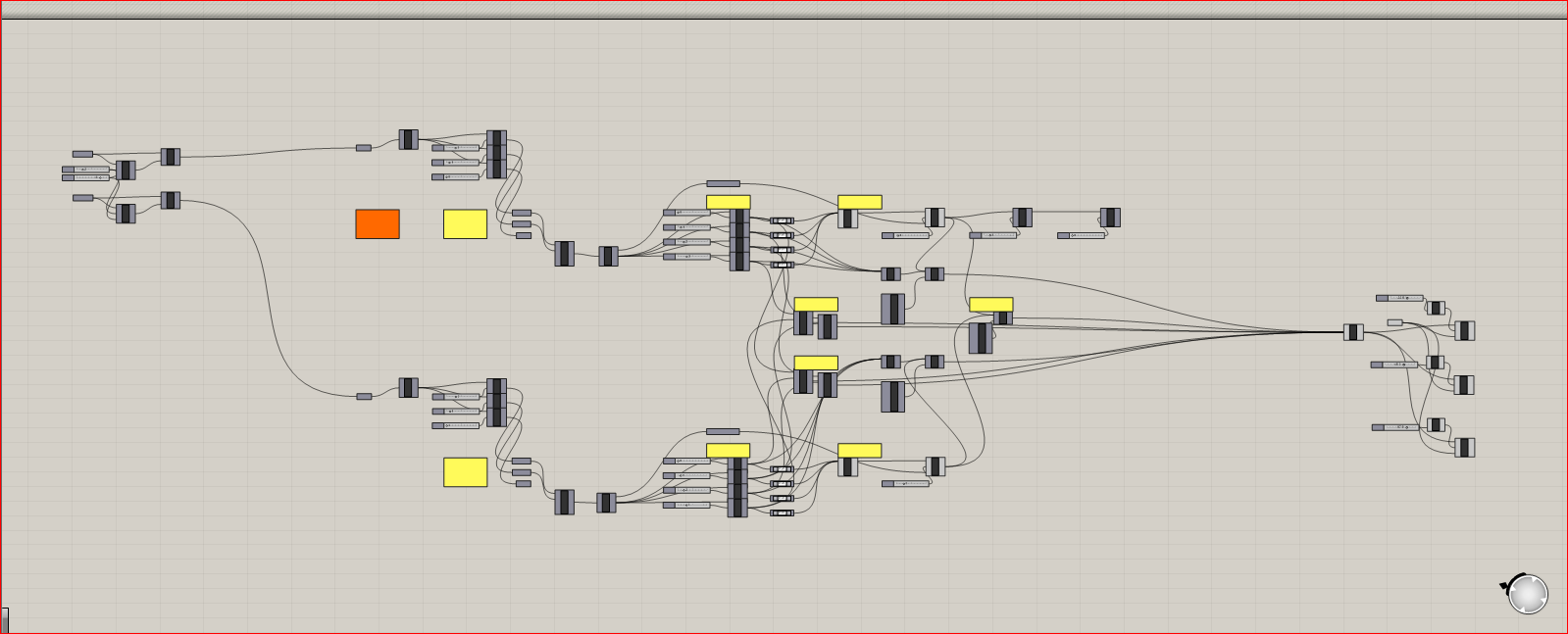Select the yellow panel beside the orange panel
Screen dimensions: 1568x634
click(466, 223)
